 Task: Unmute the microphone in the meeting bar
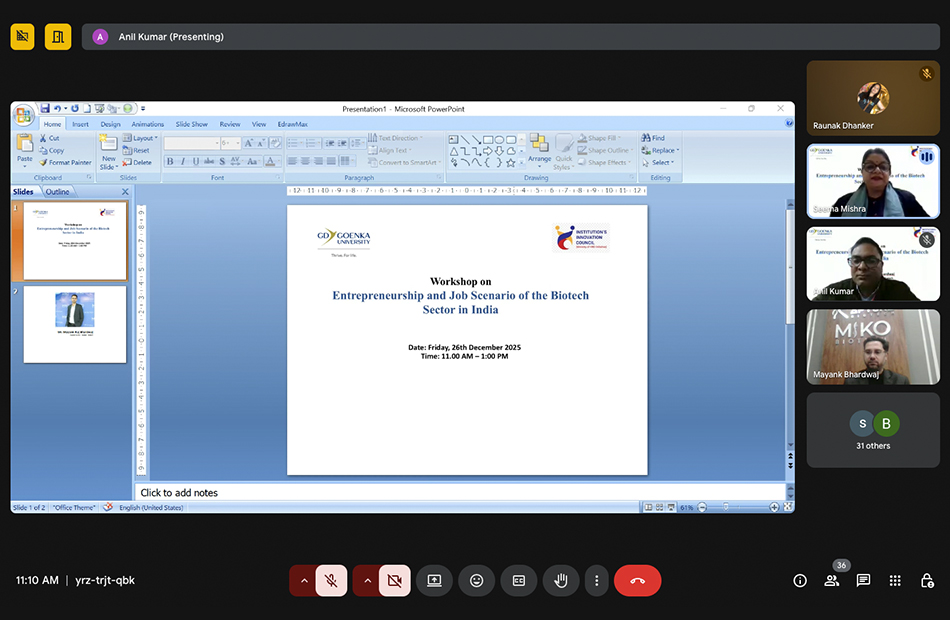click(x=331, y=580)
